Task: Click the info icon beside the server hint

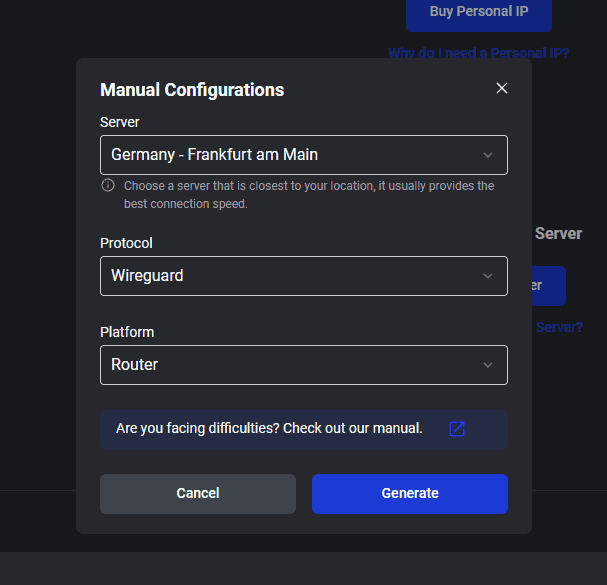Action: point(108,186)
